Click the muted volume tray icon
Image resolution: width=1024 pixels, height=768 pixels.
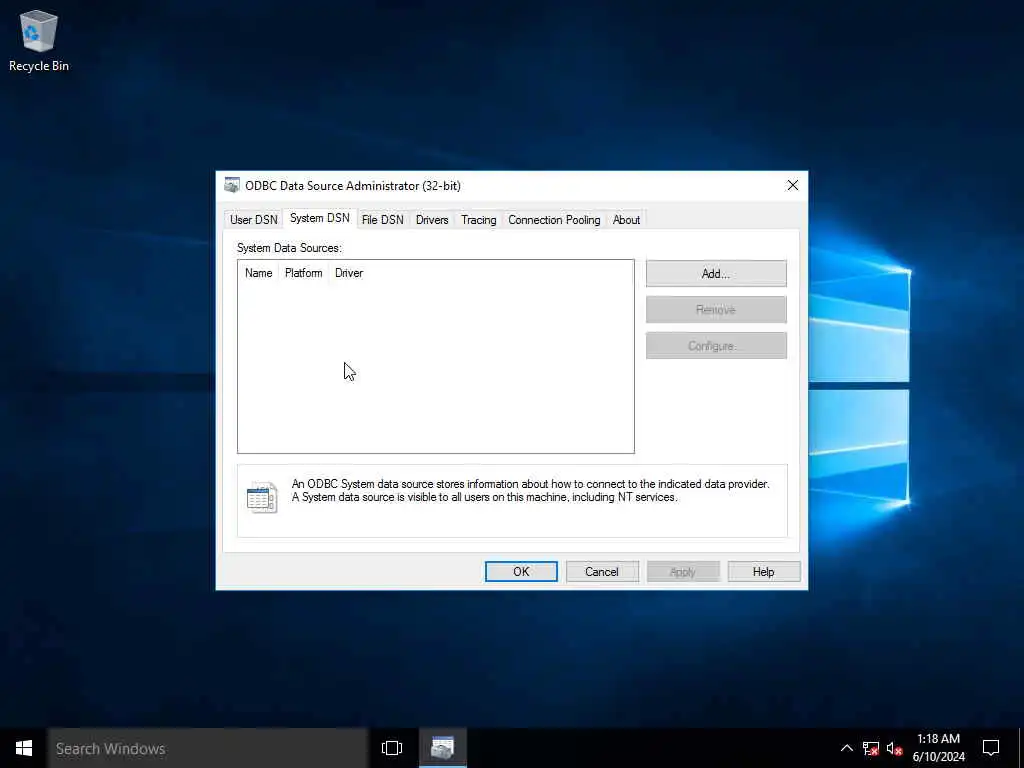895,748
